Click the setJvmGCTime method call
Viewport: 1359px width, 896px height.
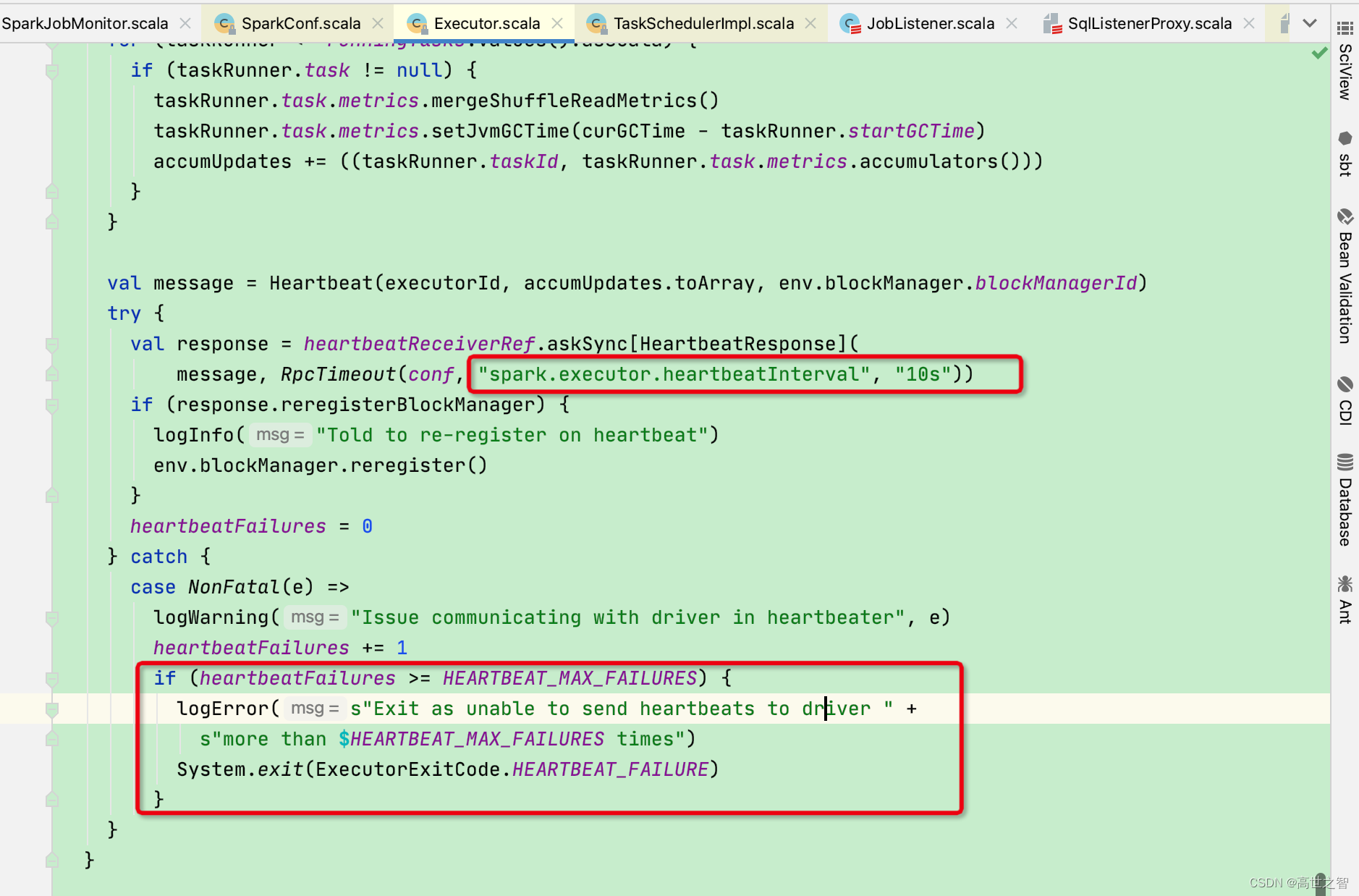(500, 131)
